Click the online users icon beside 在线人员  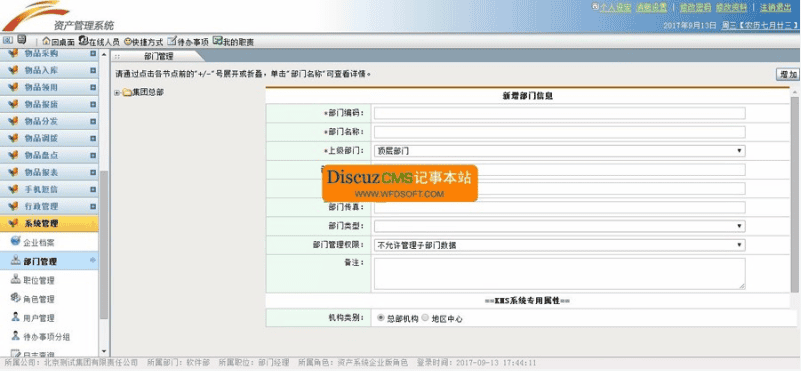tap(83, 41)
